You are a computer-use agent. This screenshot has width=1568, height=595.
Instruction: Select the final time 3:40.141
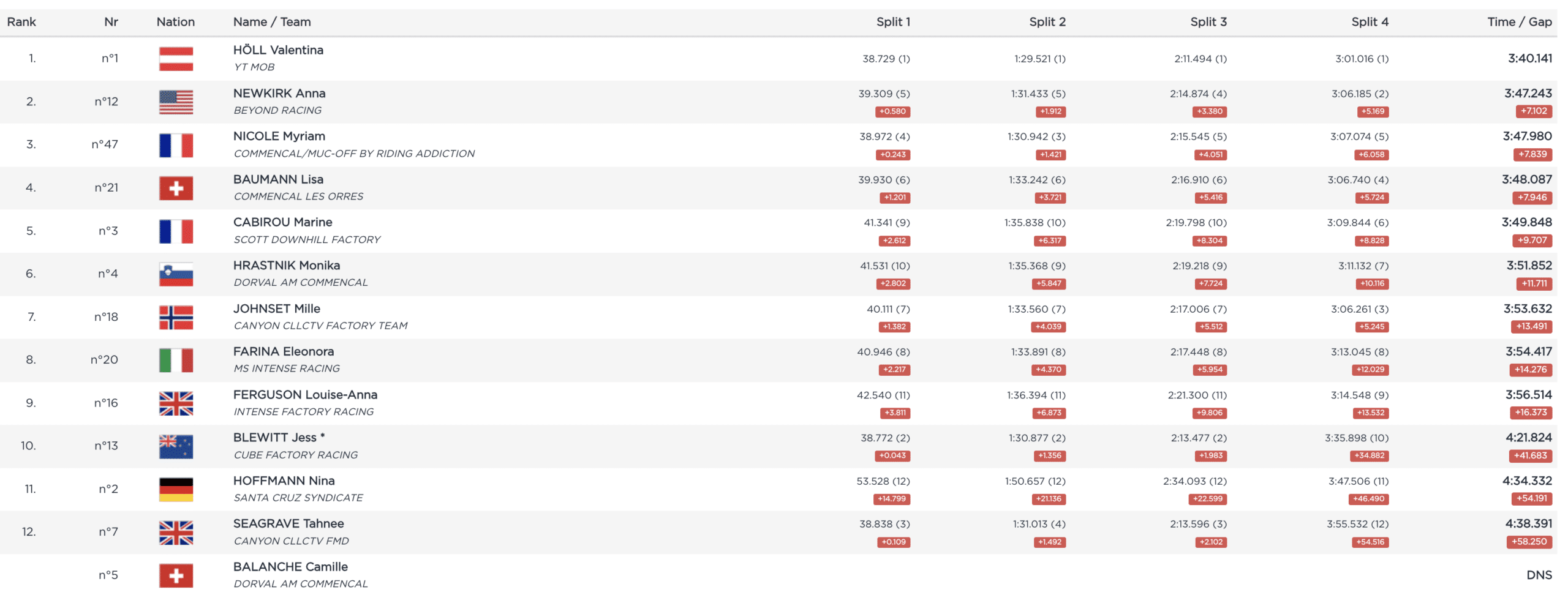[x=1529, y=59]
